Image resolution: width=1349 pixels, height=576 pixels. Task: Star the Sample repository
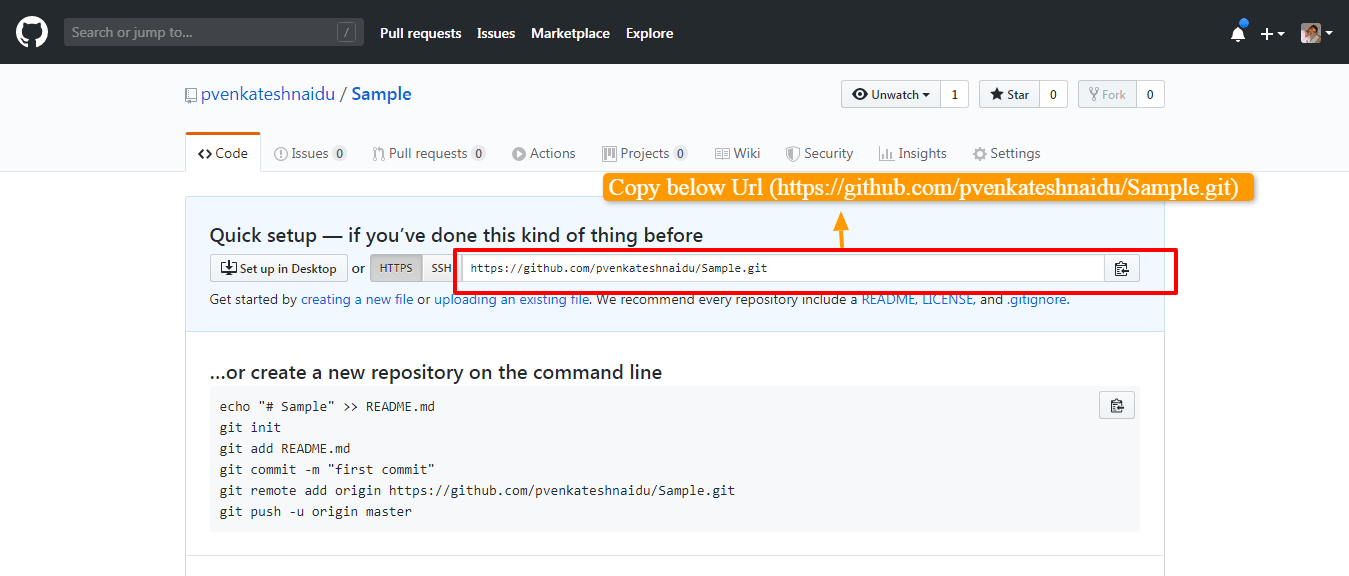[x=1009, y=93]
